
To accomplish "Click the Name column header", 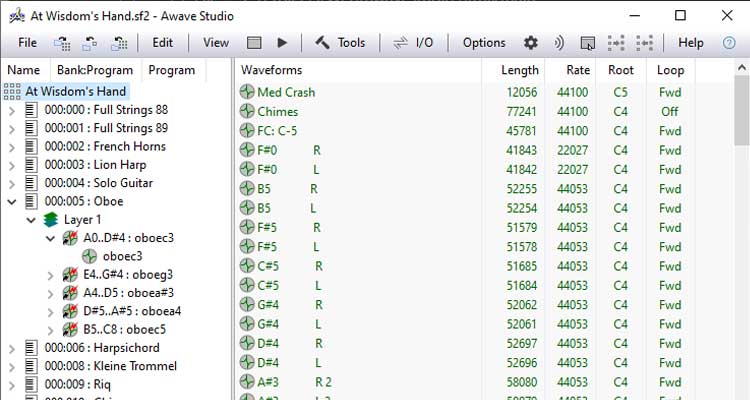I will pyautogui.click(x=23, y=70).
